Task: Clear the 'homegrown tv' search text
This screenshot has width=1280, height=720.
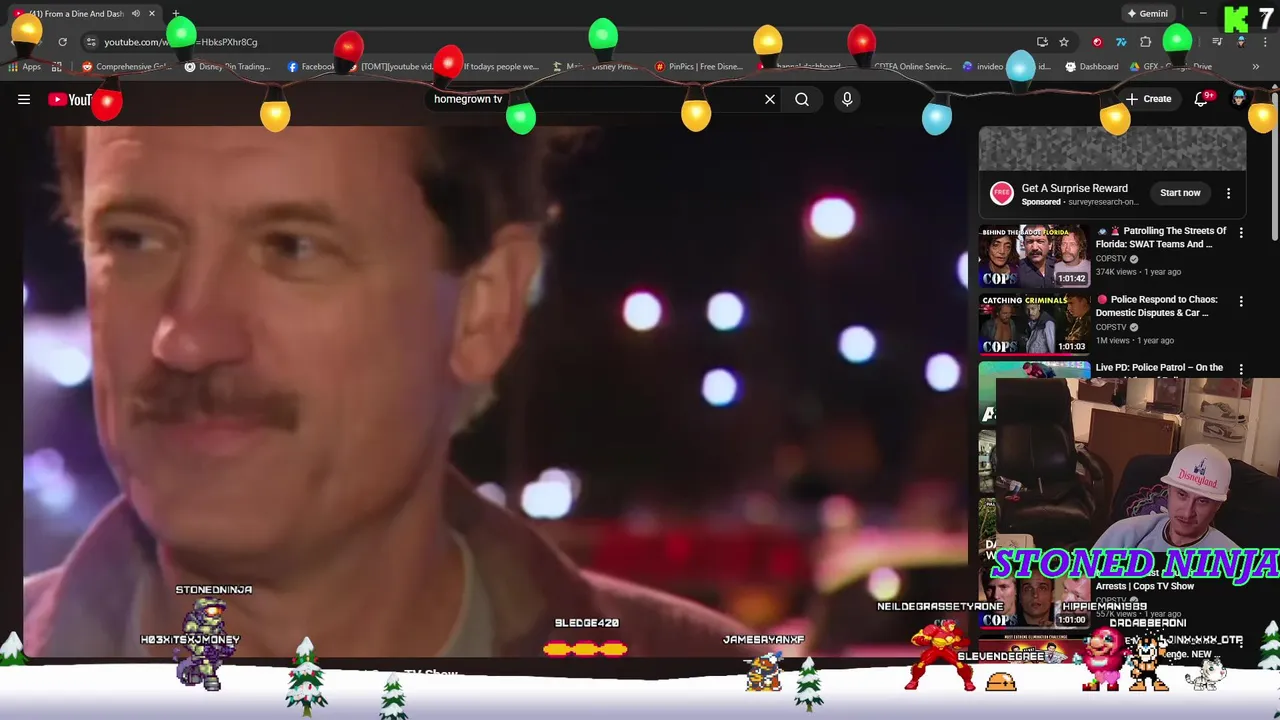Action: pyautogui.click(x=770, y=99)
